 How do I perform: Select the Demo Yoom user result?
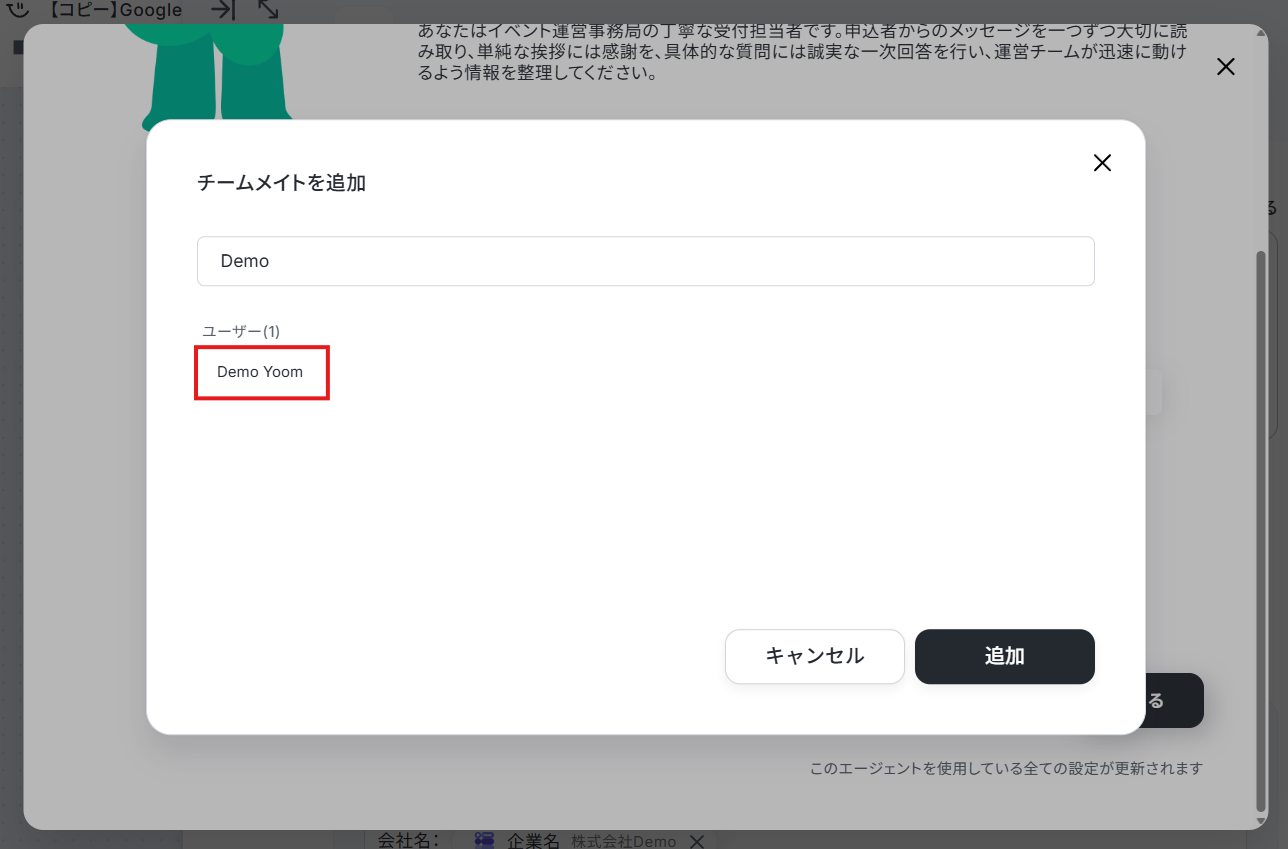260,372
